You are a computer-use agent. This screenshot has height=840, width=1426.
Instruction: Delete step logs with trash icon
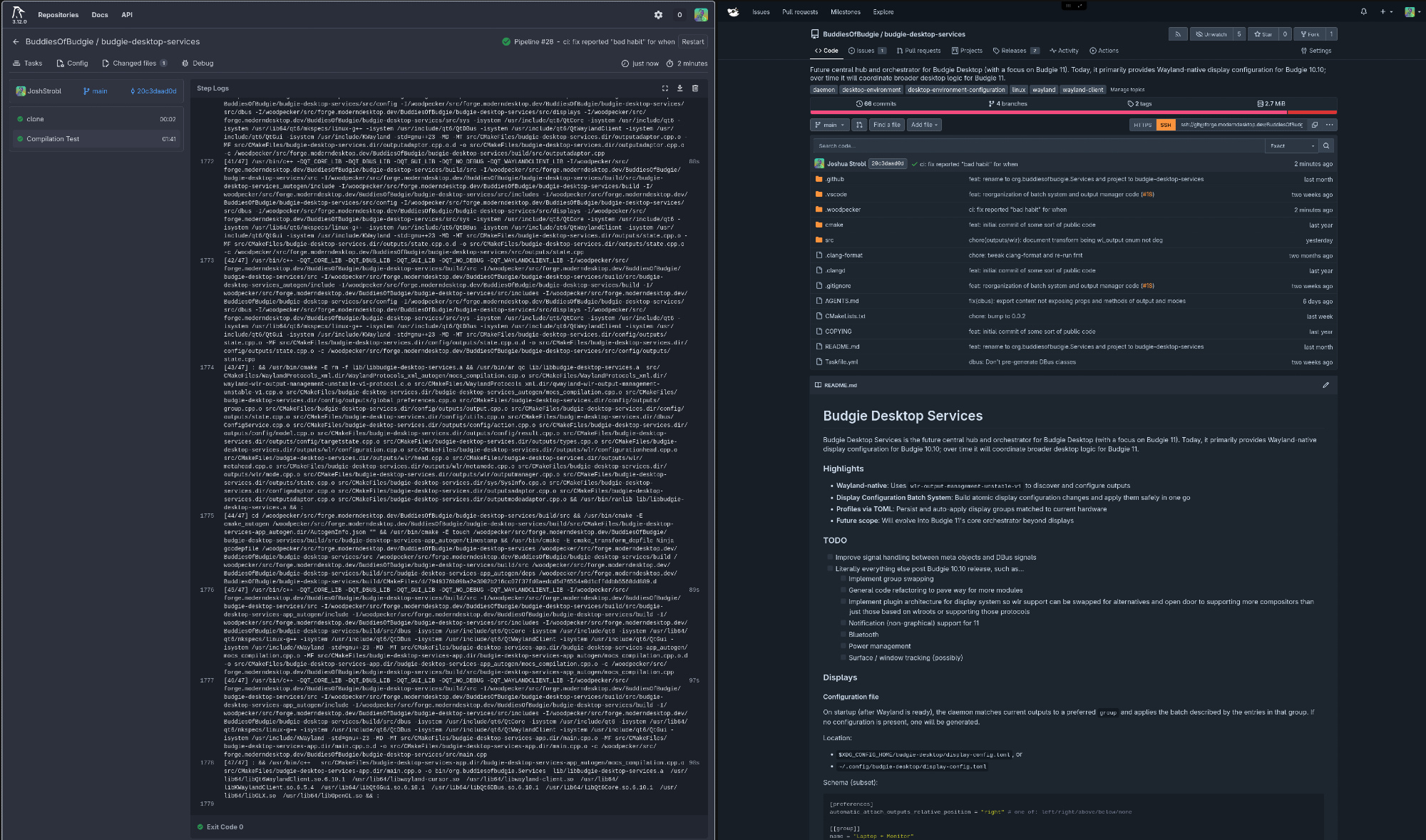(x=695, y=88)
